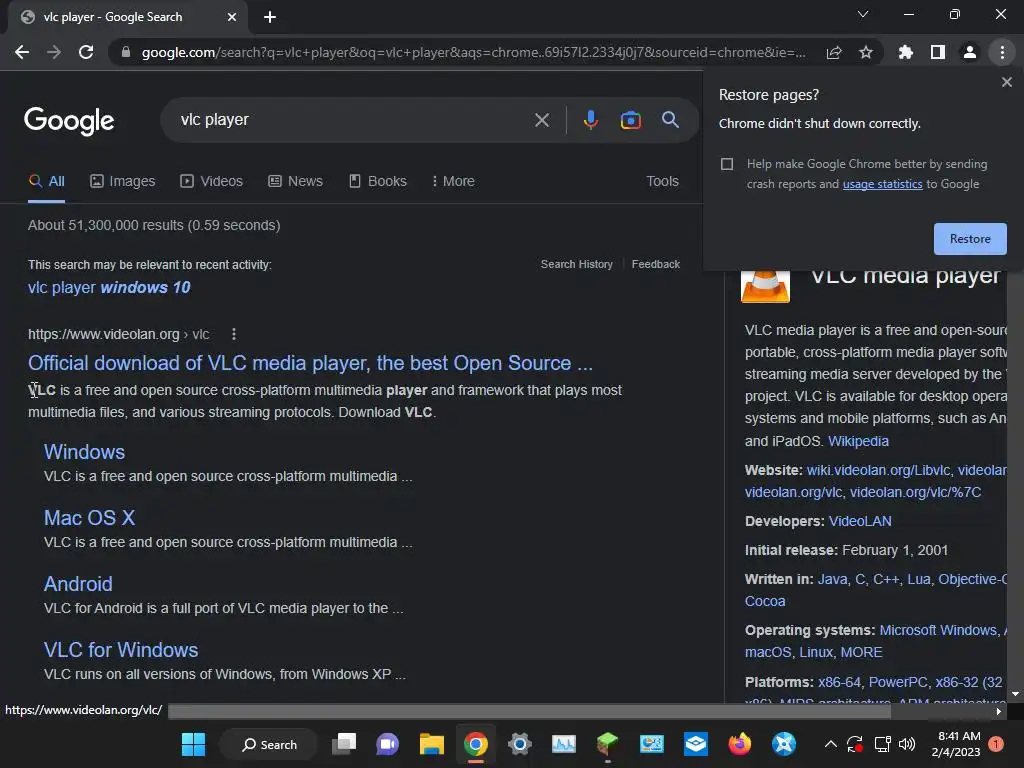Viewport: 1024px width, 768px height.
Task: Search by image with the camera icon
Action: [x=630, y=120]
